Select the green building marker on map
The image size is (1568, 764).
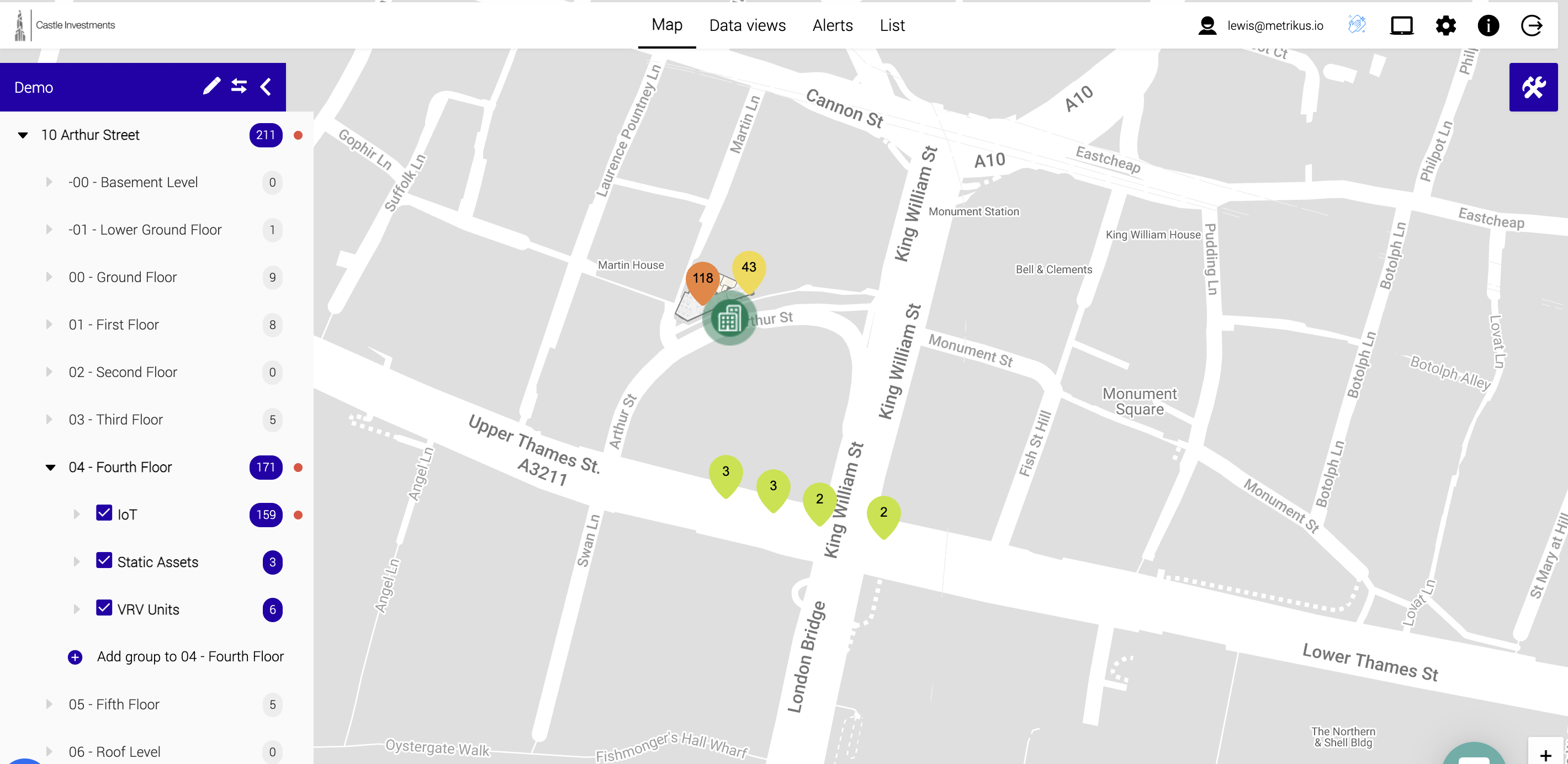tap(729, 319)
